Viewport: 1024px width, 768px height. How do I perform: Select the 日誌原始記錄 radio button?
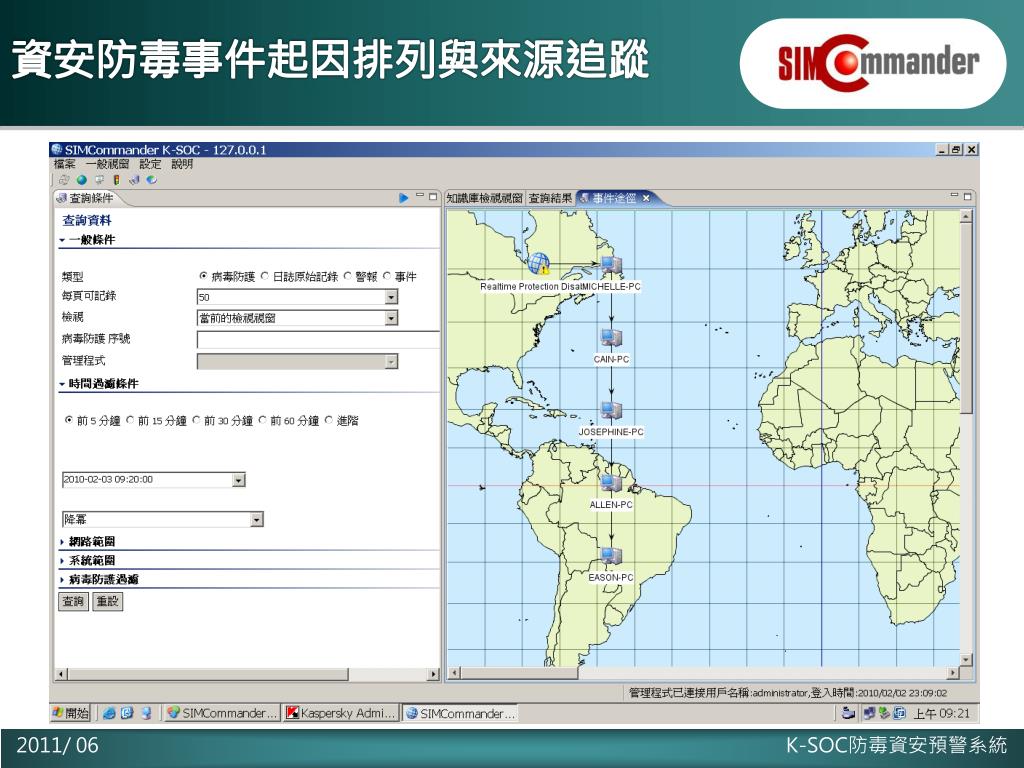(x=265, y=276)
